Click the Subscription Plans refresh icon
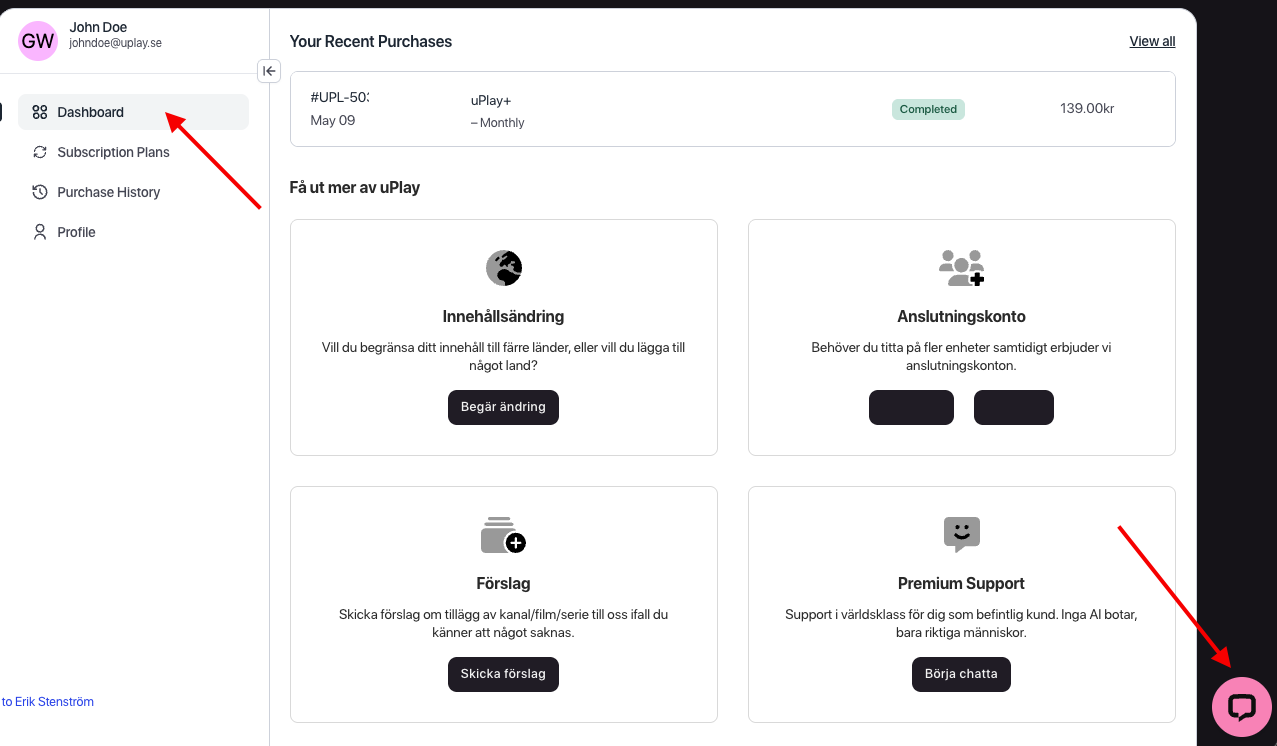The image size is (1277, 746). (40, 152)
